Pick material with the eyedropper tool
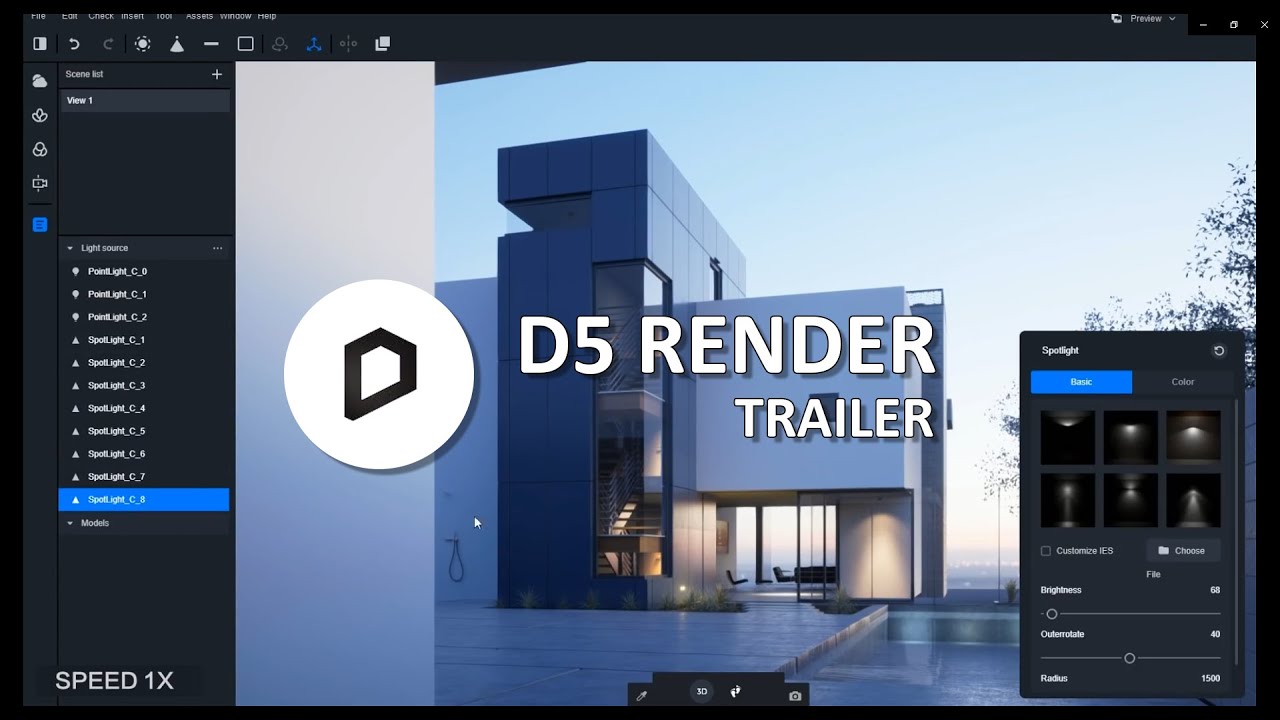The width and height of the screenshot is (1280, 720). pyautogui.click(x=642, y=695)
